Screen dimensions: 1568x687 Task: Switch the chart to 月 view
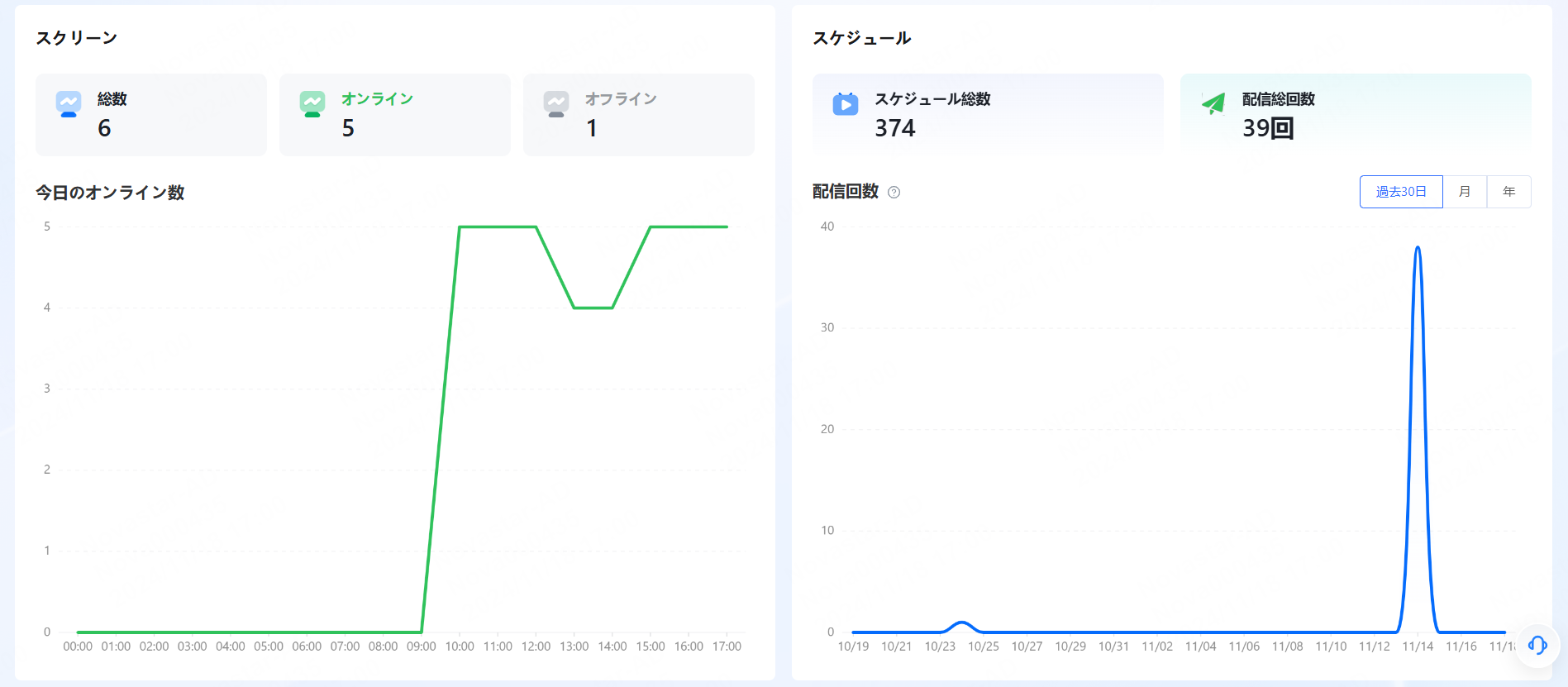click(x=1465, y=192)
